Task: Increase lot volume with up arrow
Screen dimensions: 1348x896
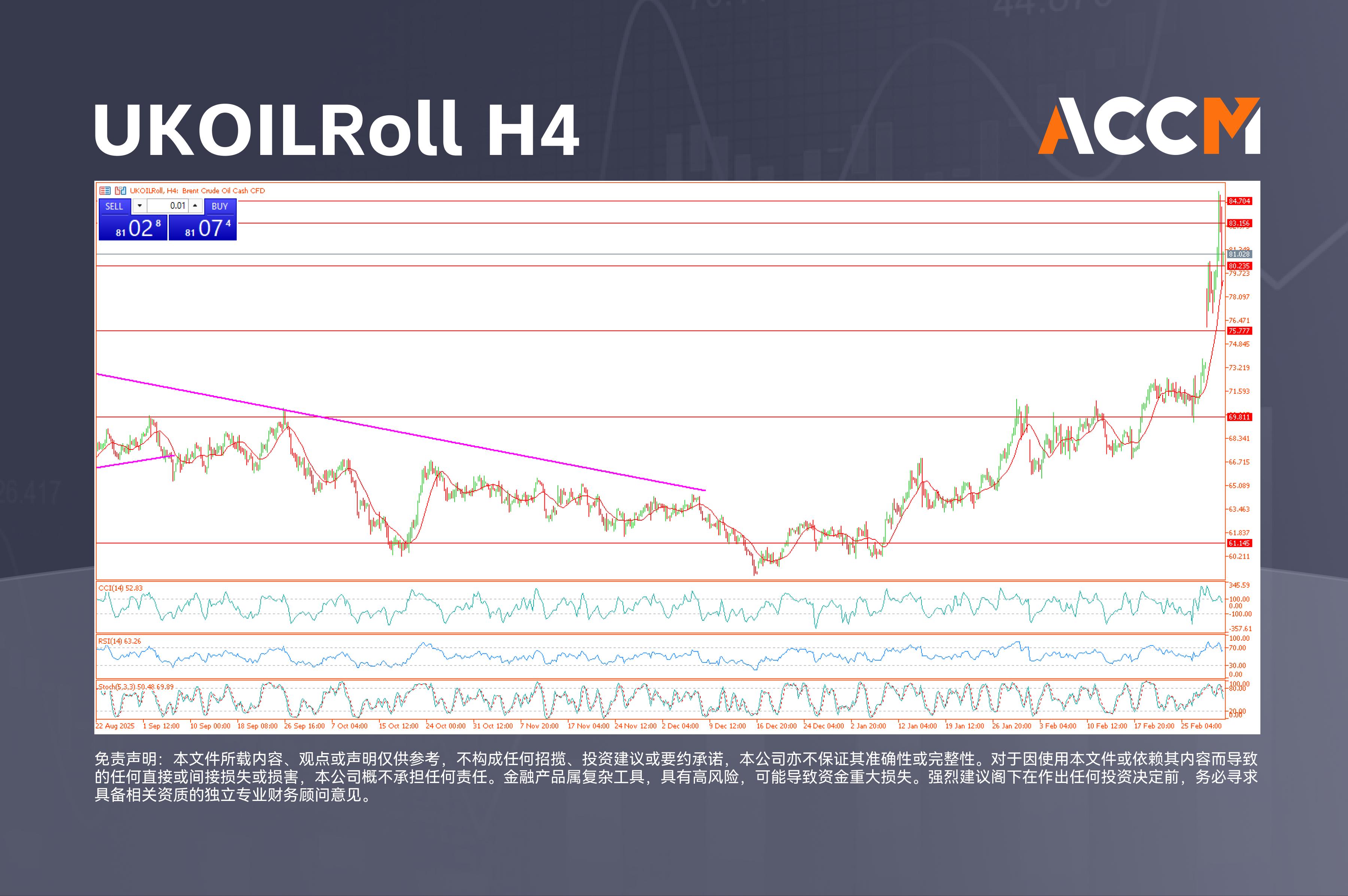Action: click(195, 206)
